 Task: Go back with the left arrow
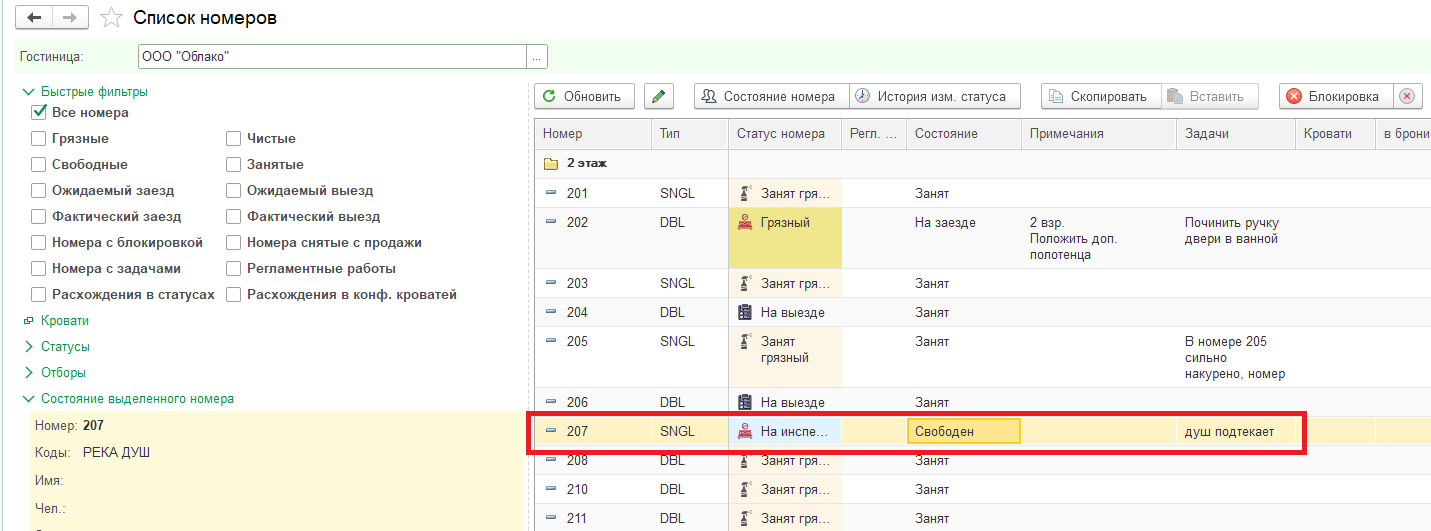point(33,18)
